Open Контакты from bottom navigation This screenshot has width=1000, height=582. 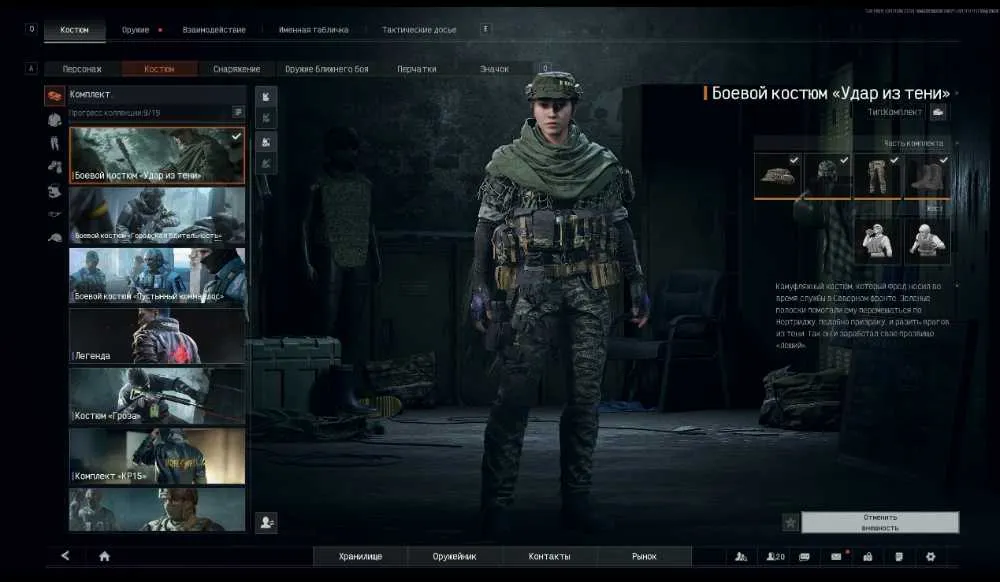(549, 557)
